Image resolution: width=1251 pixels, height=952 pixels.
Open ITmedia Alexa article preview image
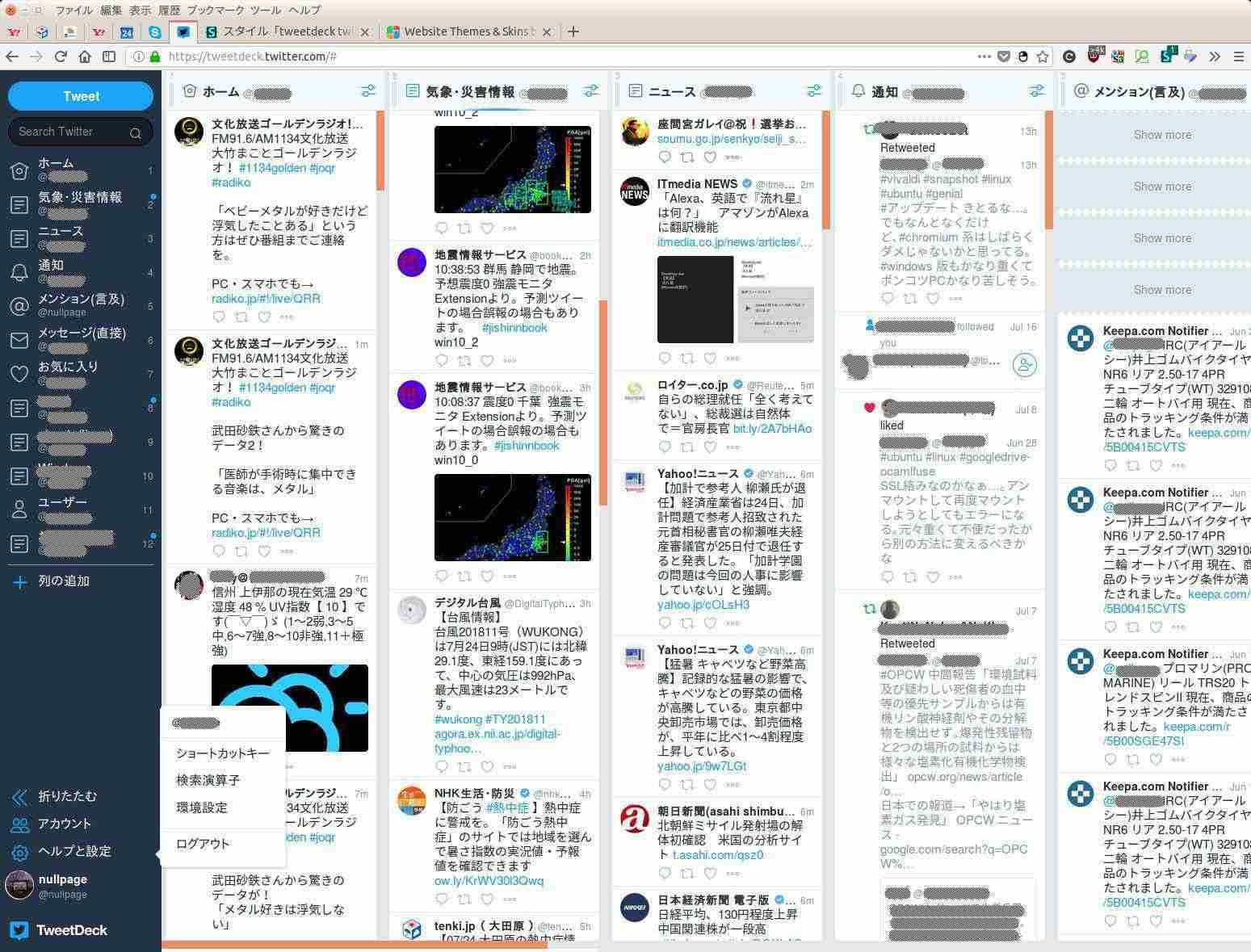[736, 300]
